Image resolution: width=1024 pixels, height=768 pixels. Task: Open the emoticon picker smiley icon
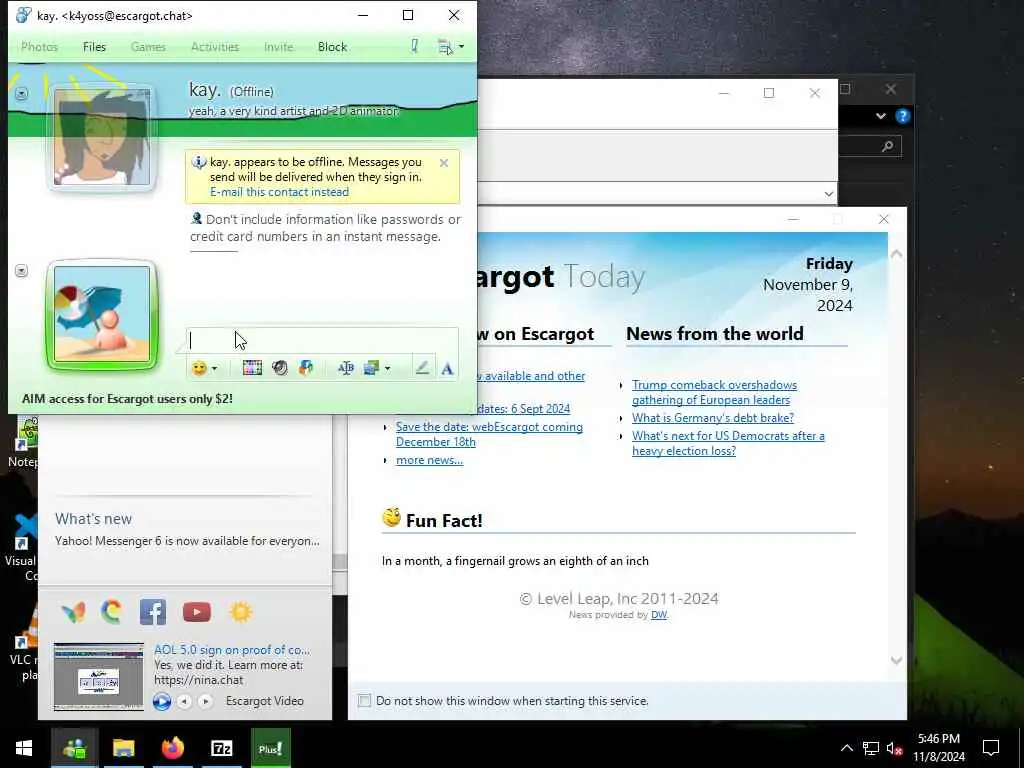(x=199, y=368)
